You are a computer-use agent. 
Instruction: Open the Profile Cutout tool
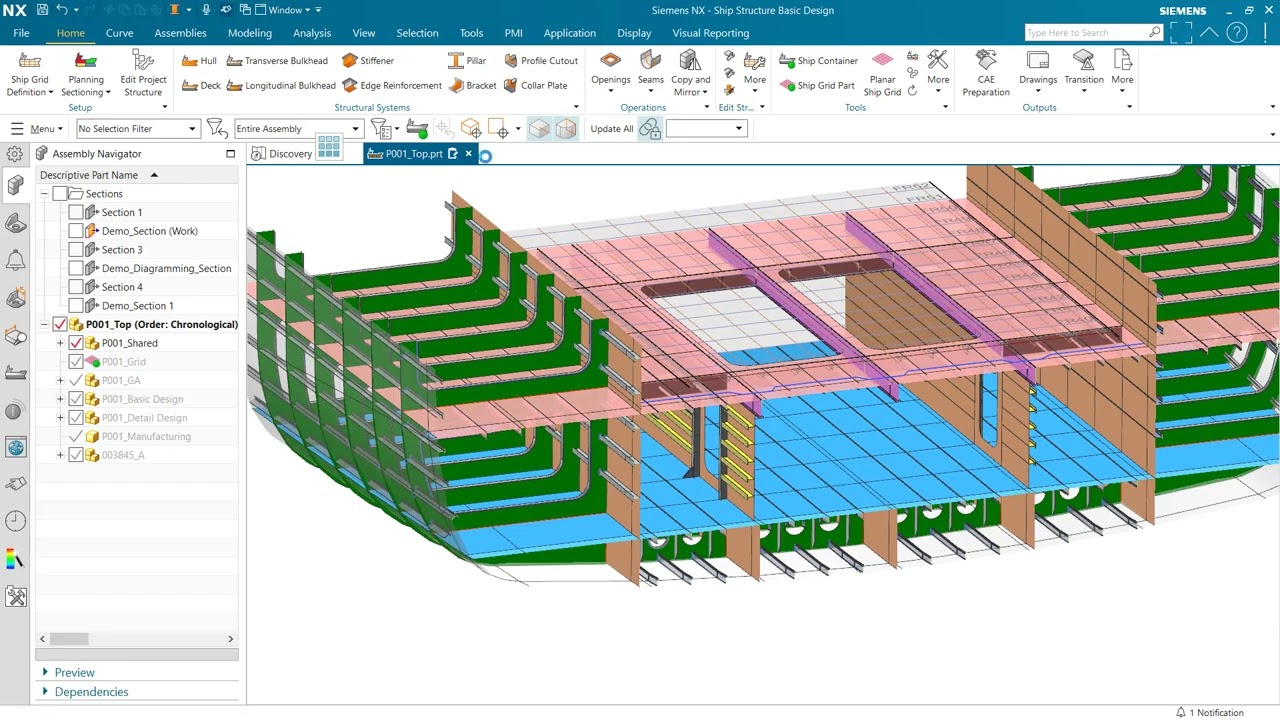pyautogui.click(x=511, y=61)
